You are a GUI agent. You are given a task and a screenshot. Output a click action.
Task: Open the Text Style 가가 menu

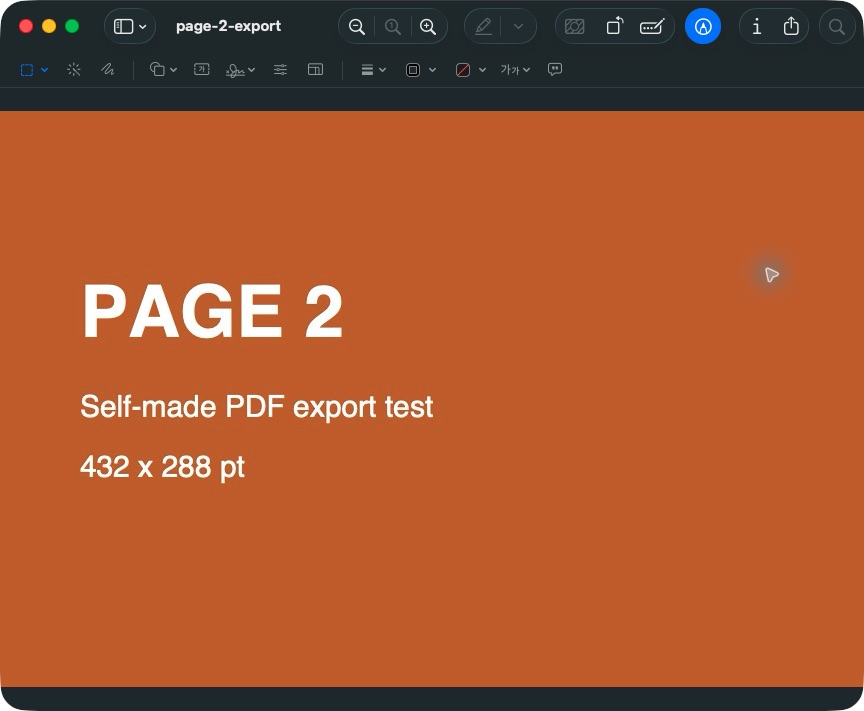(x=515, y=69)
